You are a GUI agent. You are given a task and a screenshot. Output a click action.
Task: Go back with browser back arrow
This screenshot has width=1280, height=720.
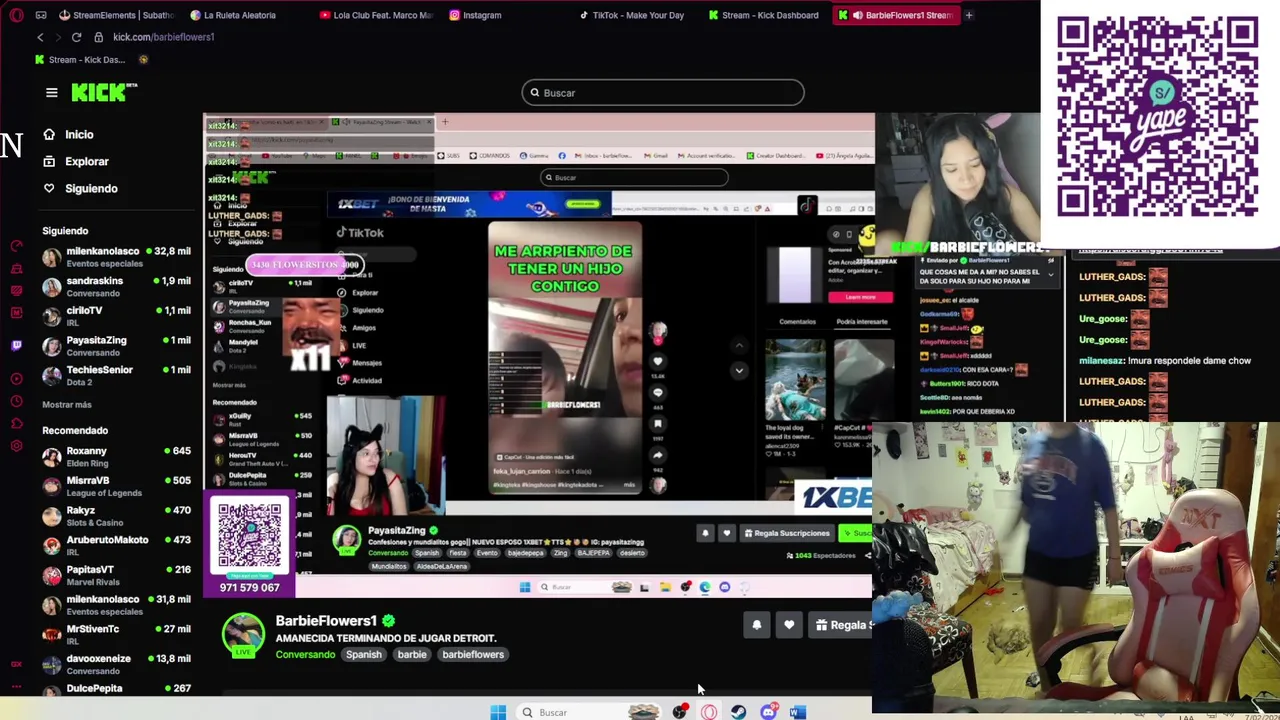coord(40,37)
